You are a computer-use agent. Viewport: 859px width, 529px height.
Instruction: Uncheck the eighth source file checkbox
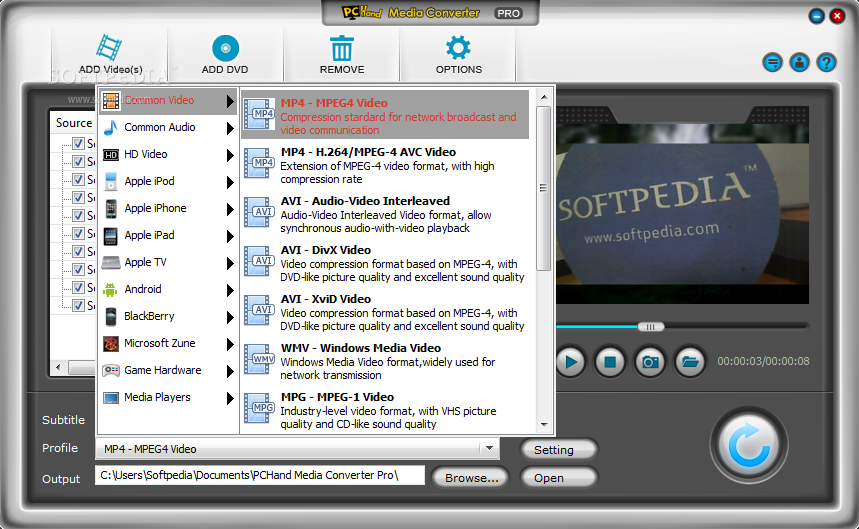[x=78, y=269]
